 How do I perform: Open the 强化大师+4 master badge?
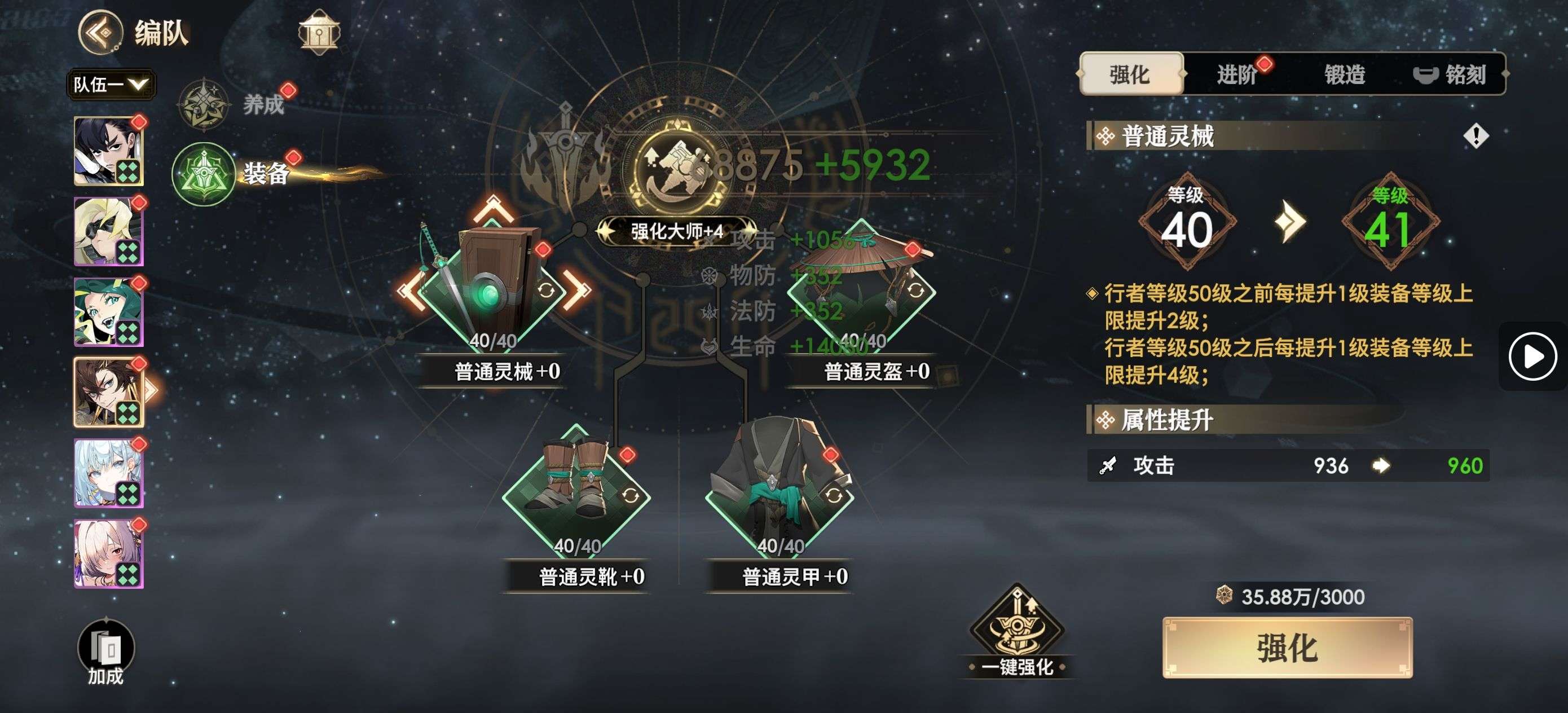[677, 231]
